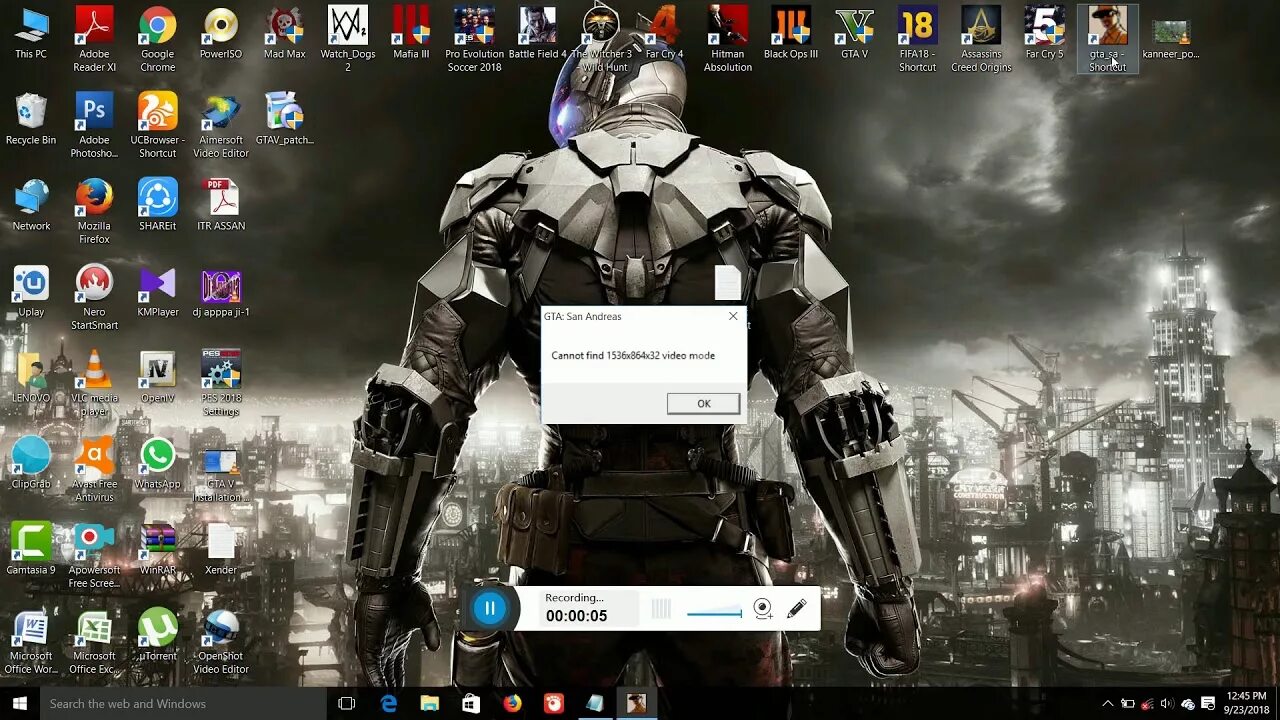Select the Black Ops III shortcut

click(x=791, y=33)
